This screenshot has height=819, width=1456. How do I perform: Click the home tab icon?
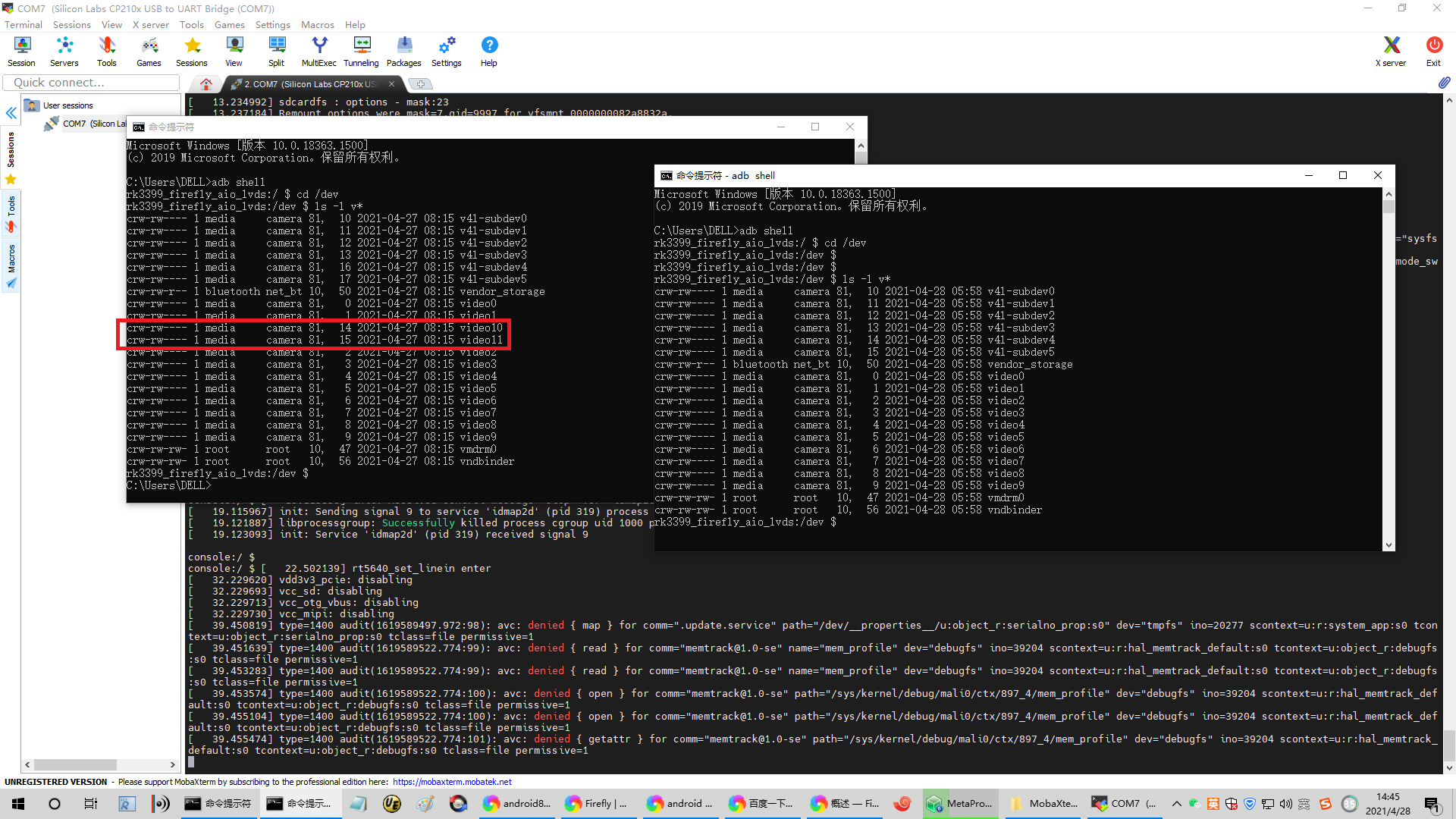click(x=206, y=84)
